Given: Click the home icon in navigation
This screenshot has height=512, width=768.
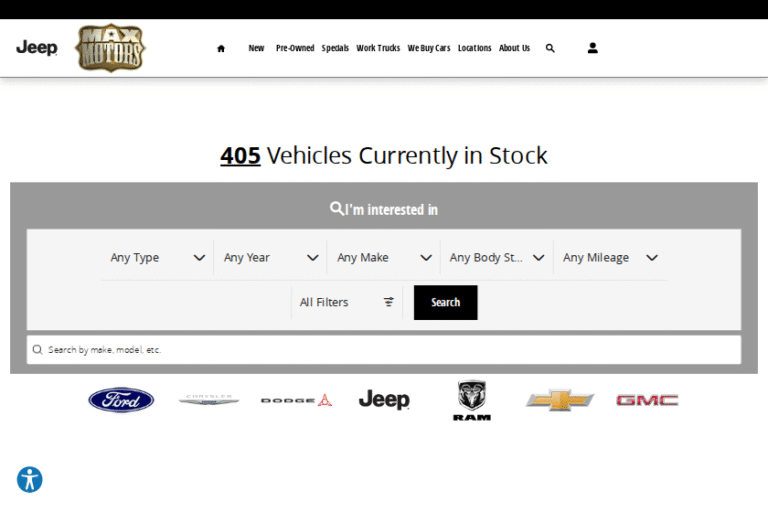Looking at the screenshot, I should click(x=221, y=48).
